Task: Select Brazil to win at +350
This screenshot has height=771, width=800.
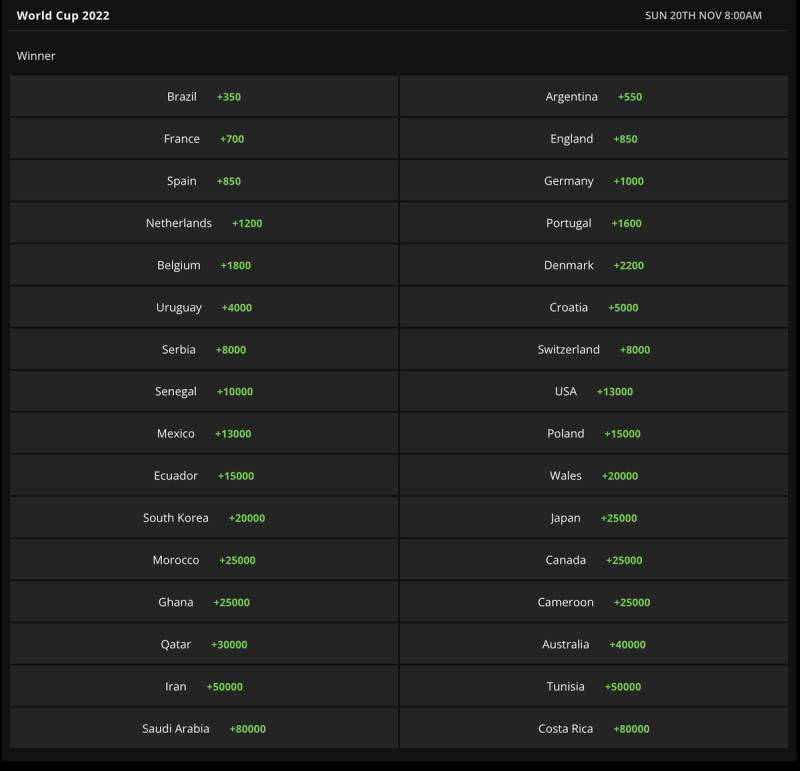Action: (x=204, y=97)
